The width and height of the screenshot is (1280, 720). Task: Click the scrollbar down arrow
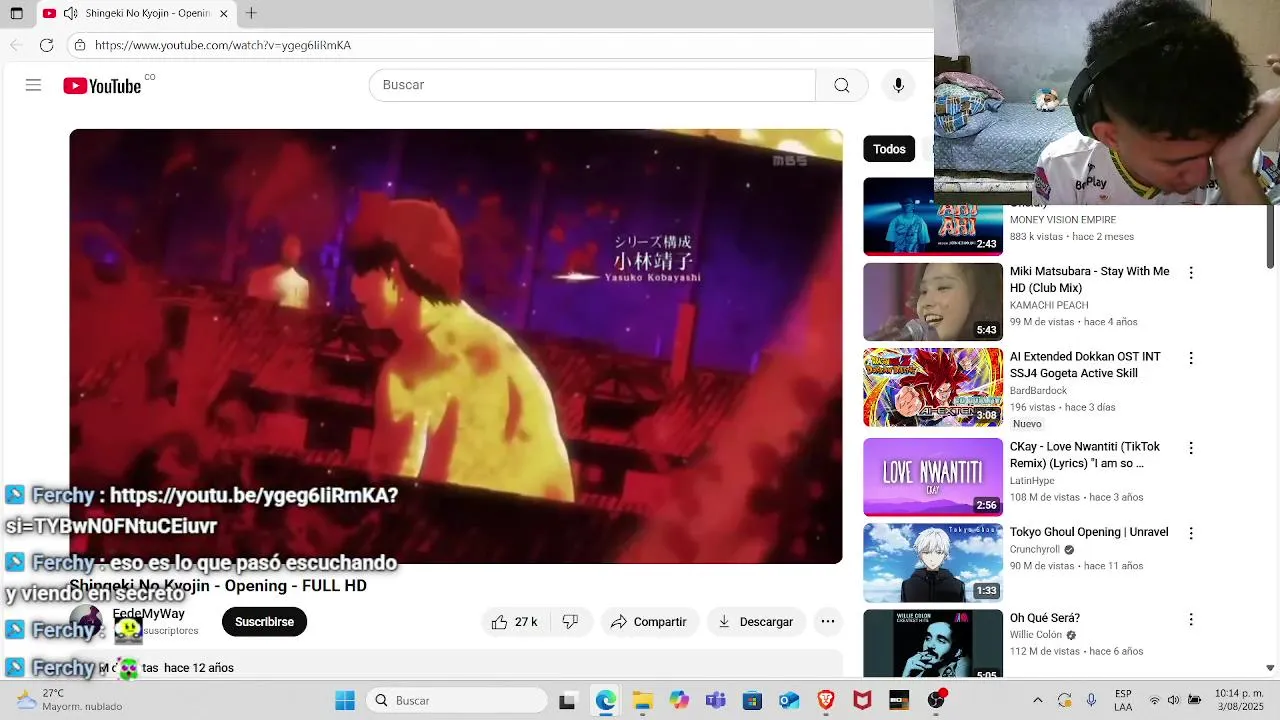coord(1271,668)
